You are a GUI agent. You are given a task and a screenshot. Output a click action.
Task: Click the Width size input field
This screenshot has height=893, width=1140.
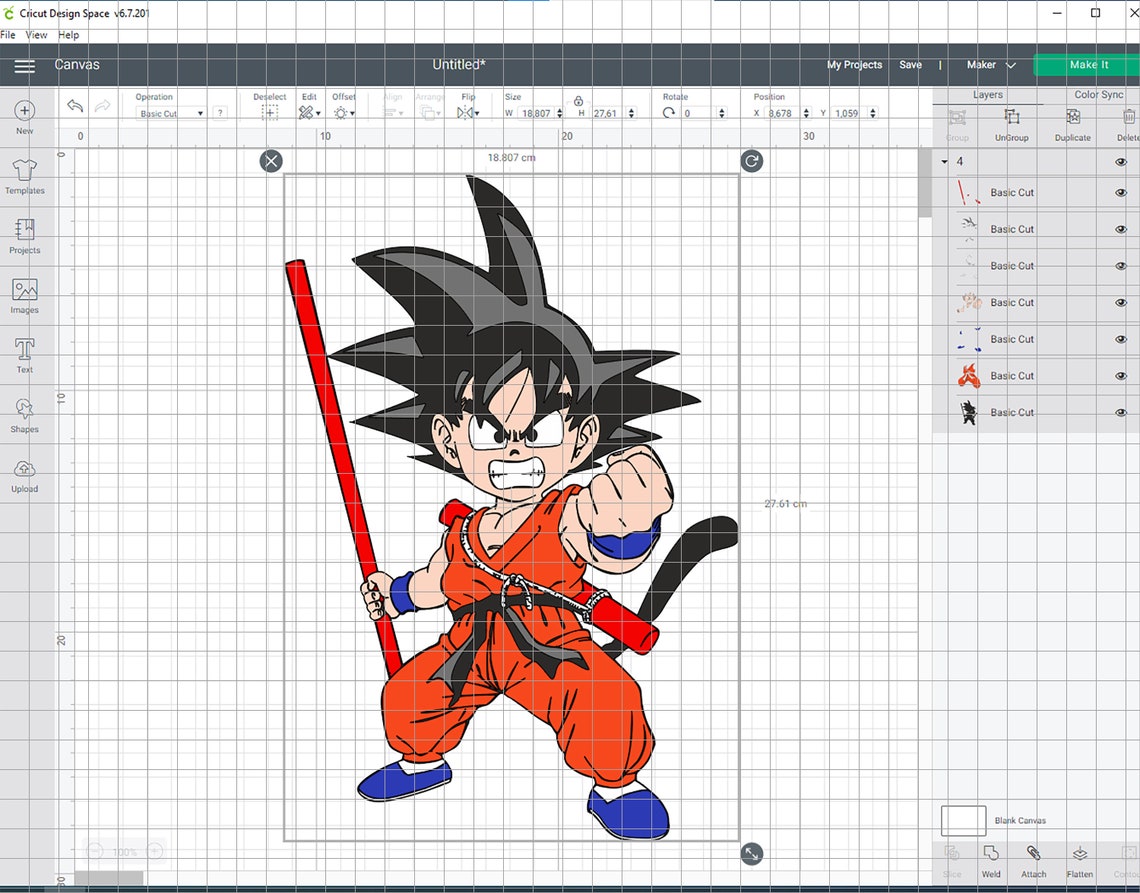pyautogui.click(x=536, y=113)
